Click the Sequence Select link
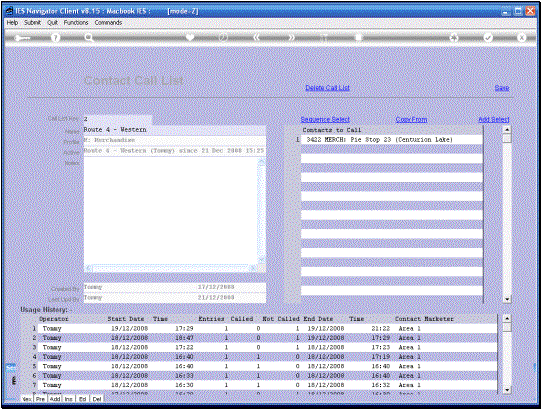 [x=325, y=119]
